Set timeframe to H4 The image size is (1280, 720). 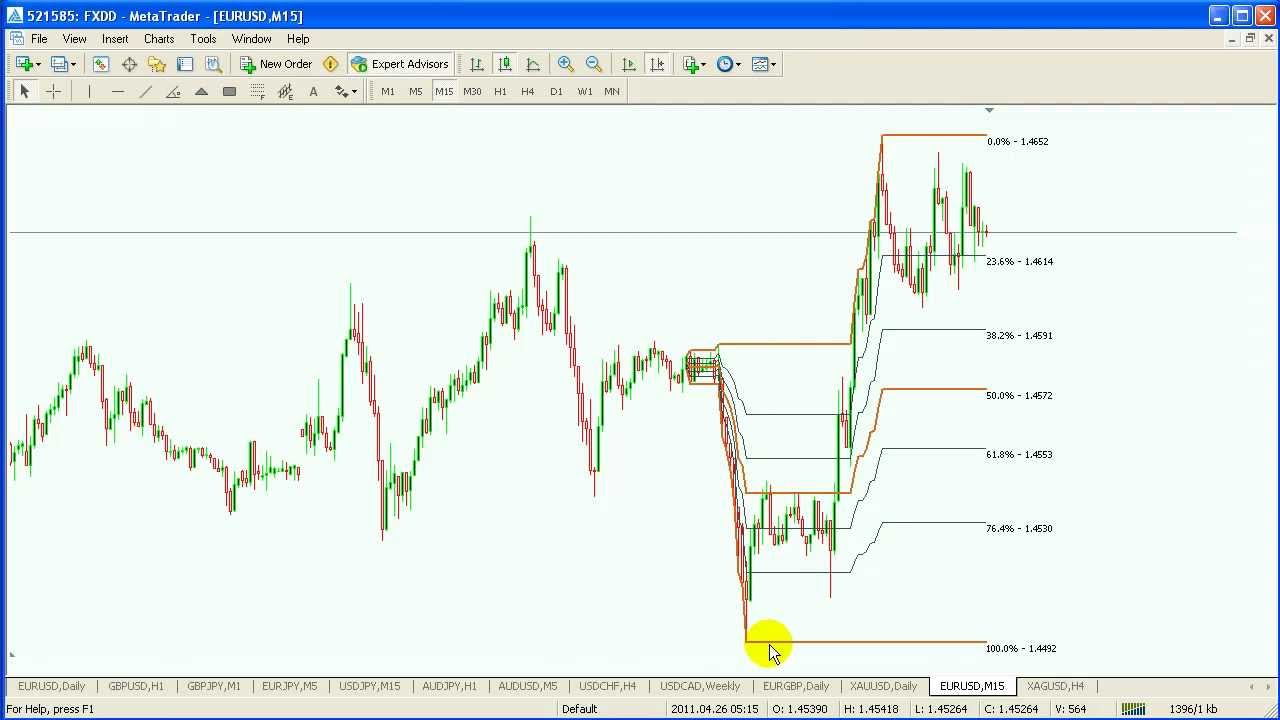(x=528, y=91)
